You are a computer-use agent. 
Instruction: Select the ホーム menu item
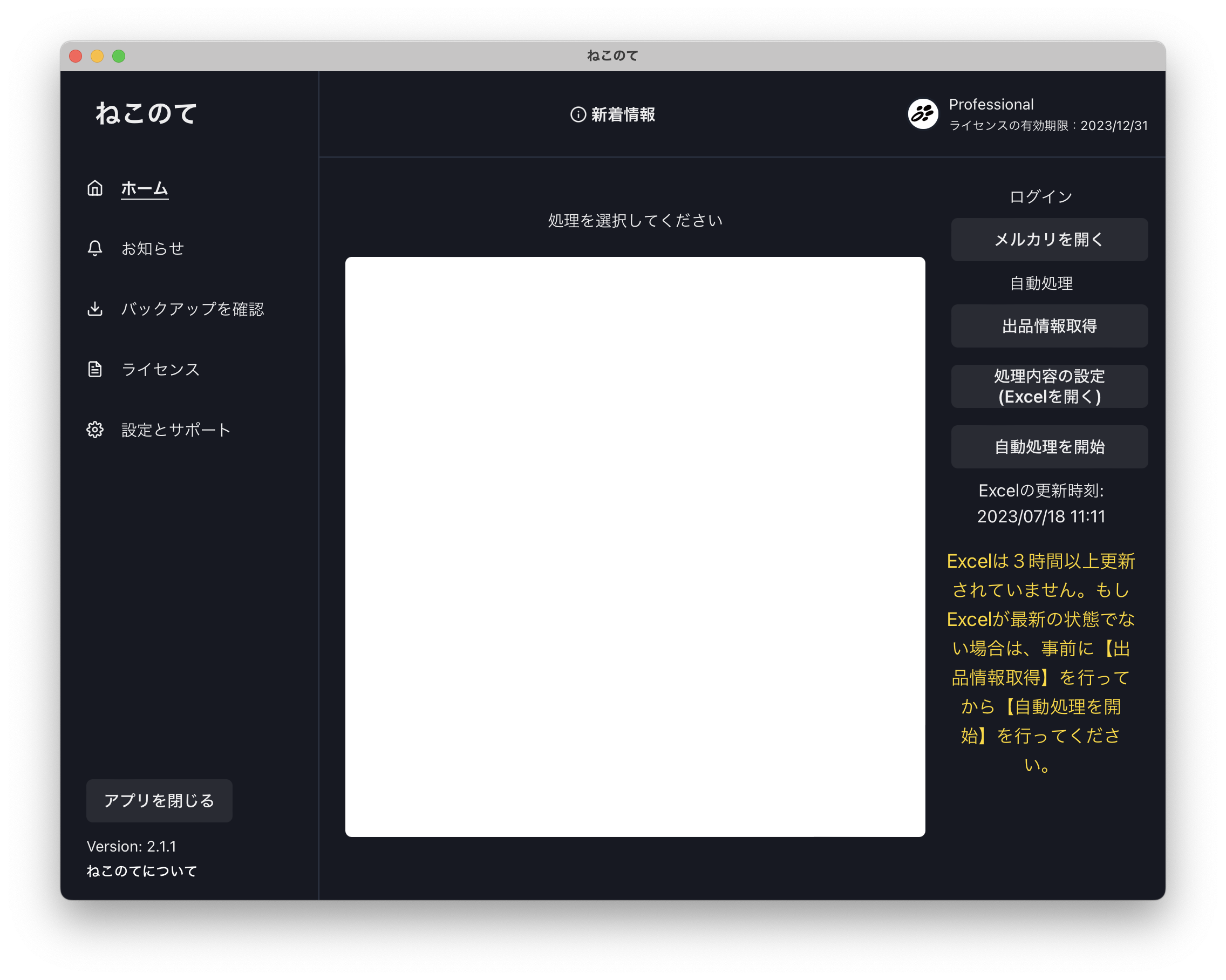(x=145, y=188)
